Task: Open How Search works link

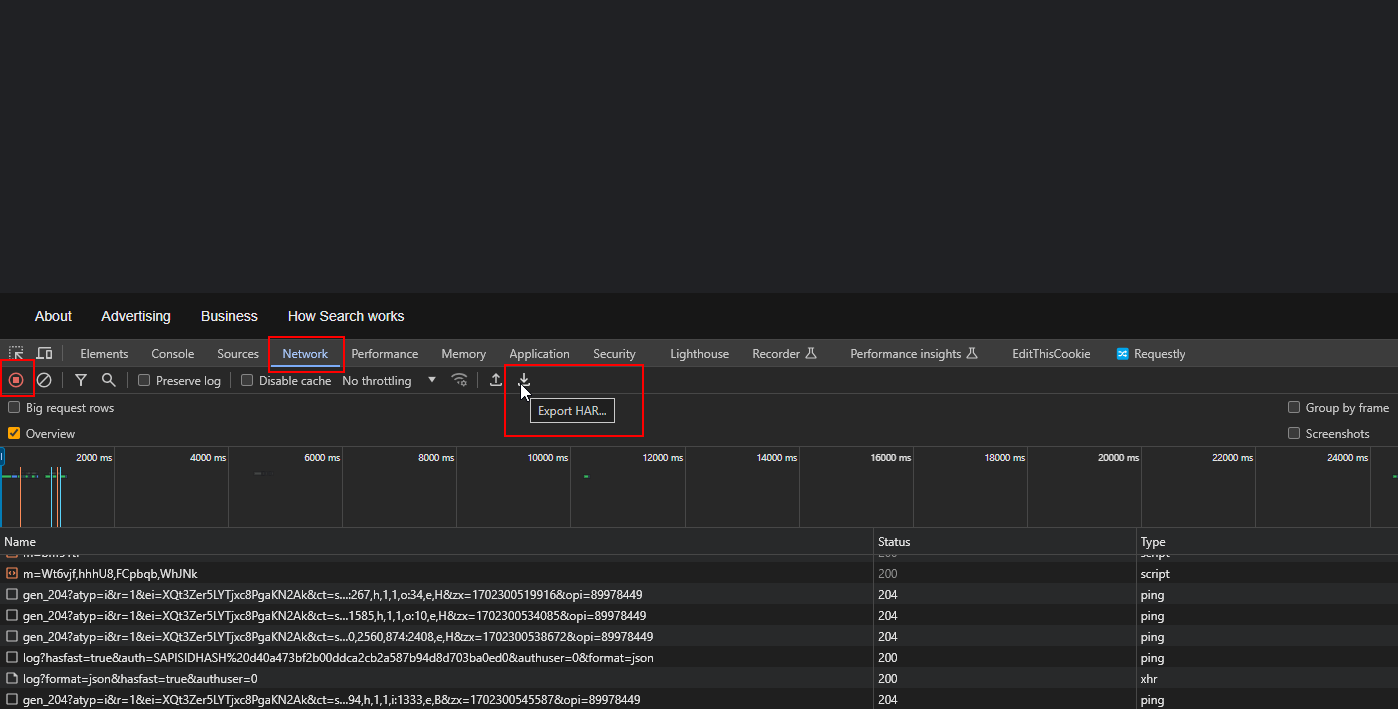Action: [346, 316]
